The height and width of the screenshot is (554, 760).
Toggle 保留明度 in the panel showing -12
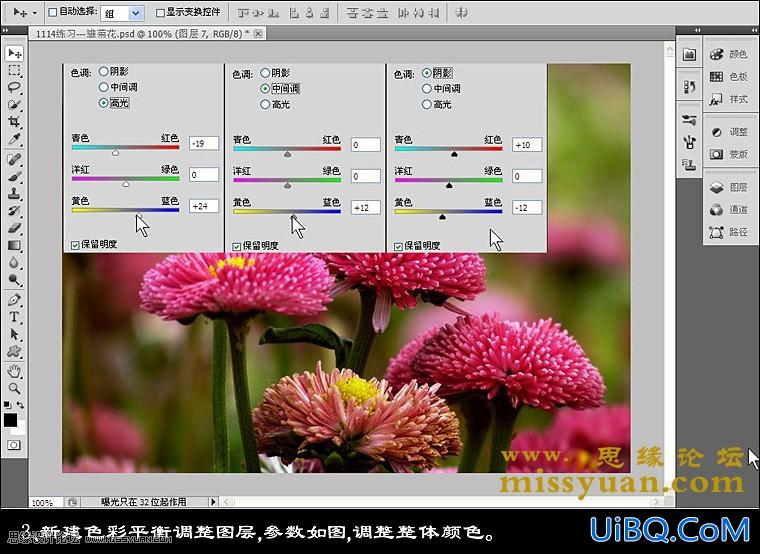(x=398, y=247)
